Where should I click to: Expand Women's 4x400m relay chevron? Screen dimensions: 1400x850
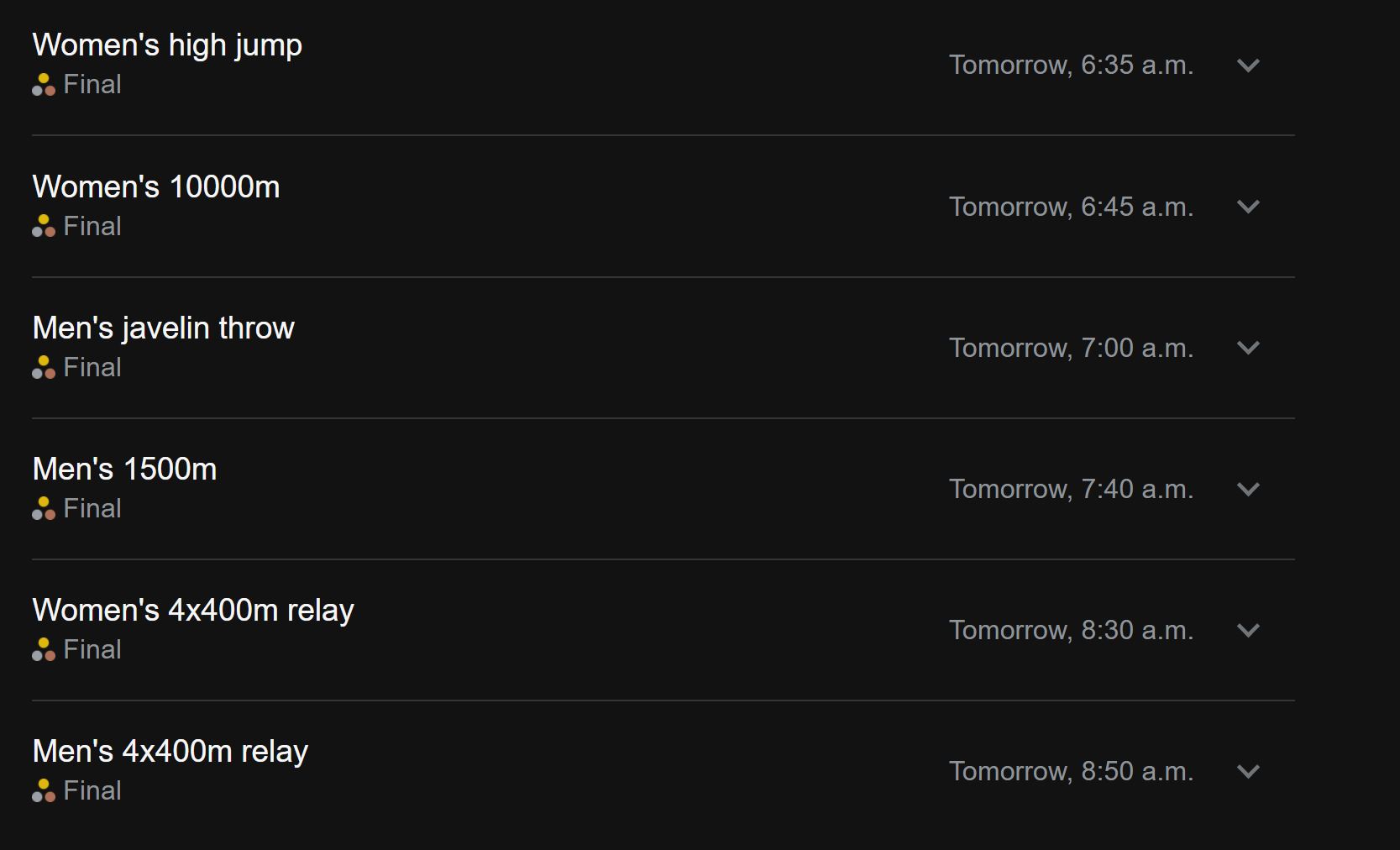coord(1248,630)
